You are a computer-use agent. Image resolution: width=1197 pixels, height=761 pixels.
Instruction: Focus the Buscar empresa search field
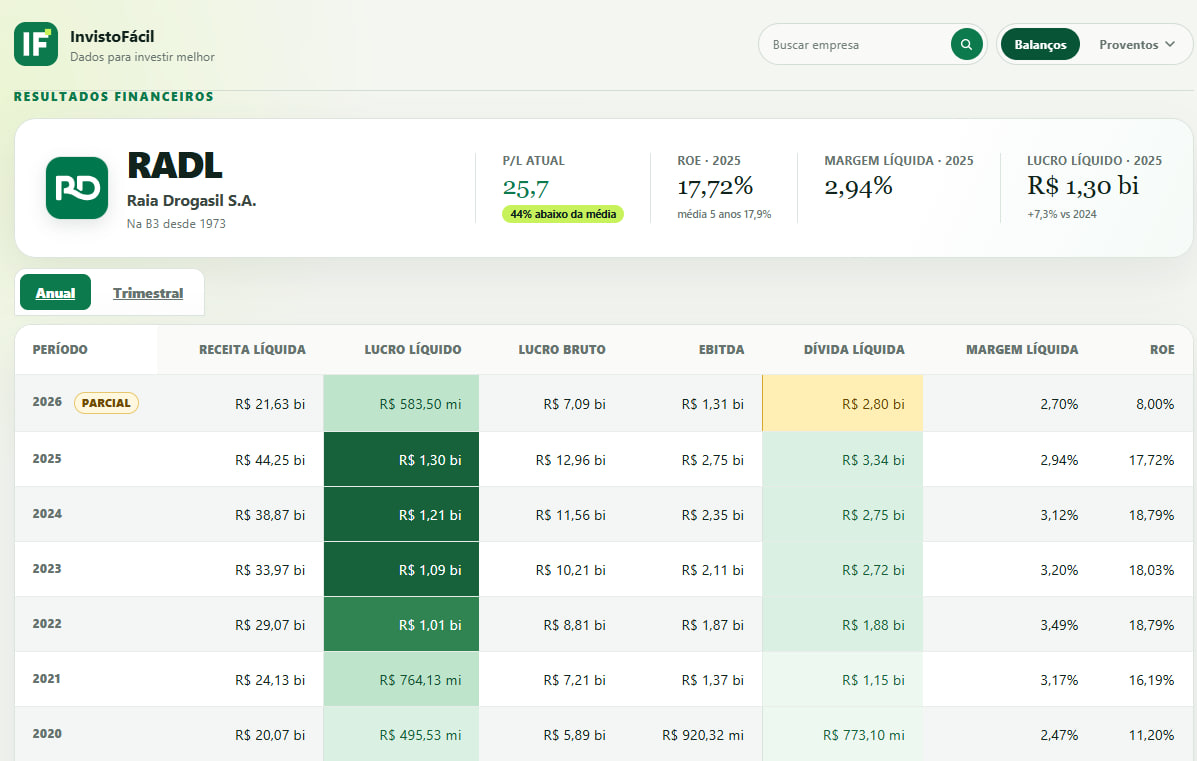click(x=859, y=45)
